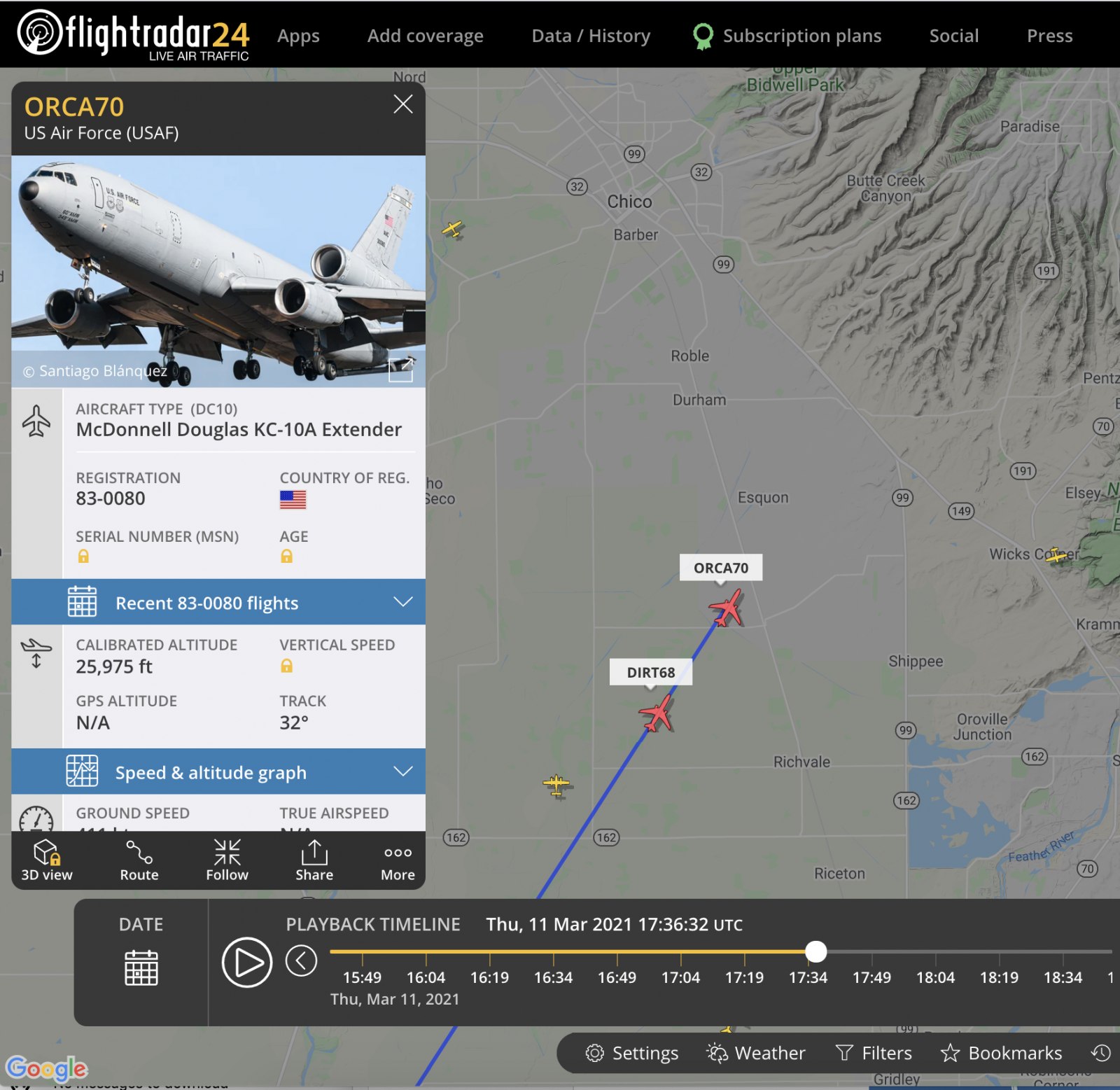This screenshot has height=1090, width=1120.
Task: Expand the aircraft photo to full size
Action: [x=401, y=370]
